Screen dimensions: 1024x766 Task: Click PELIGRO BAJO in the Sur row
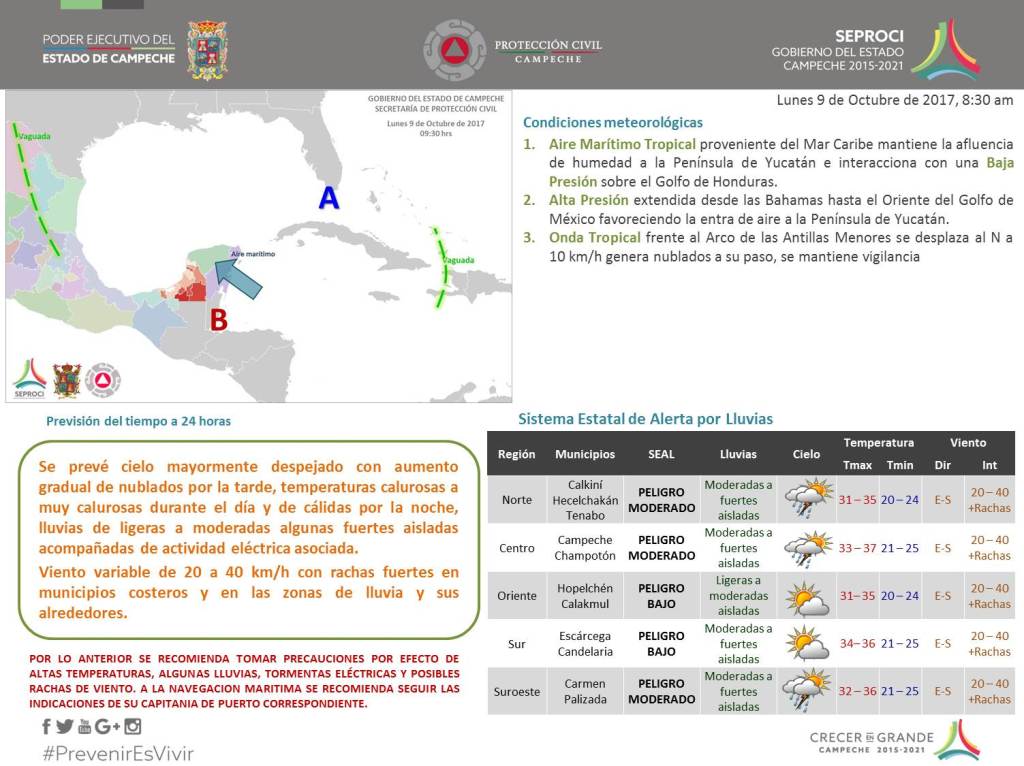pos(661,643)
